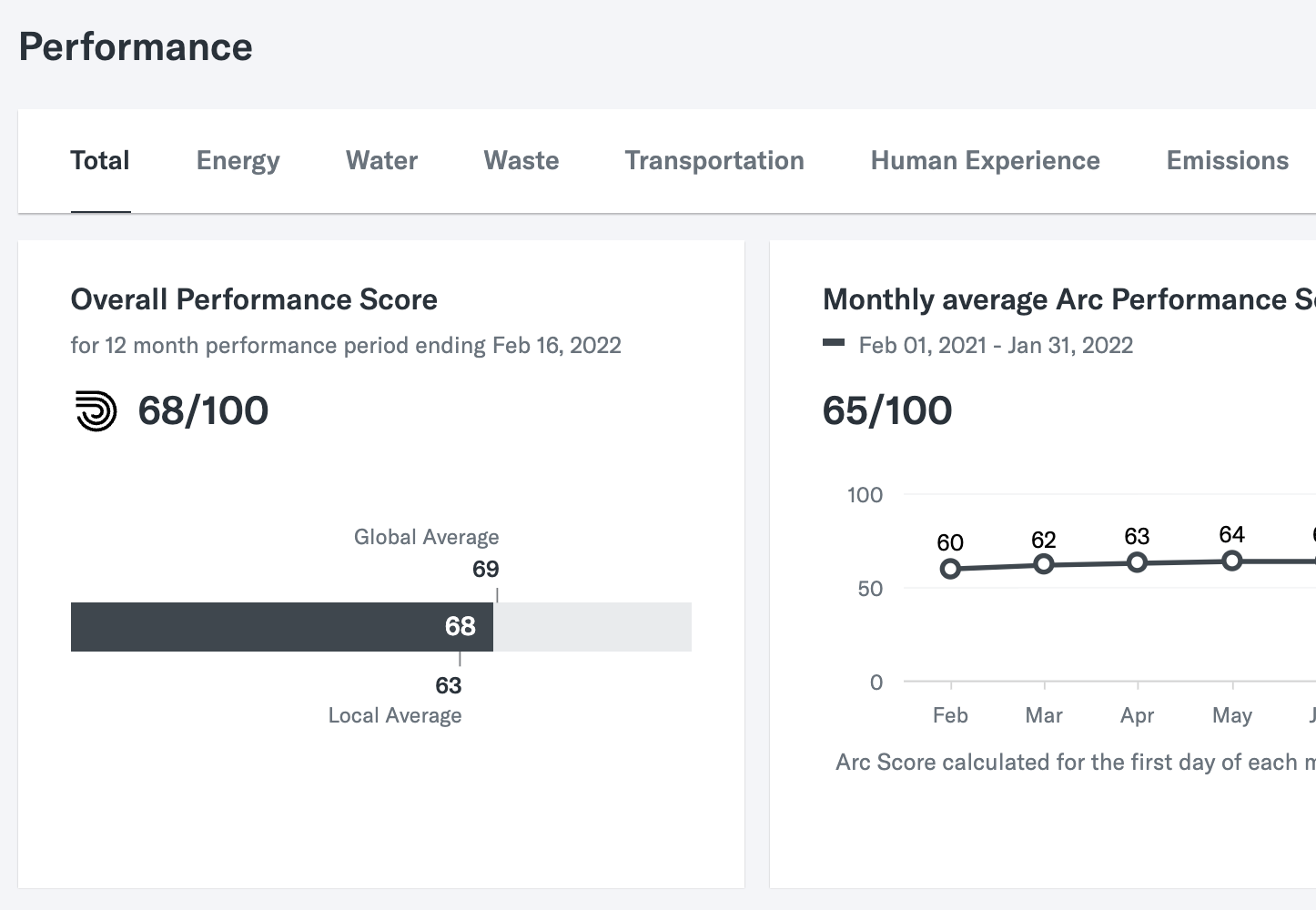Select the Water tab

click(x=381, y=161)
